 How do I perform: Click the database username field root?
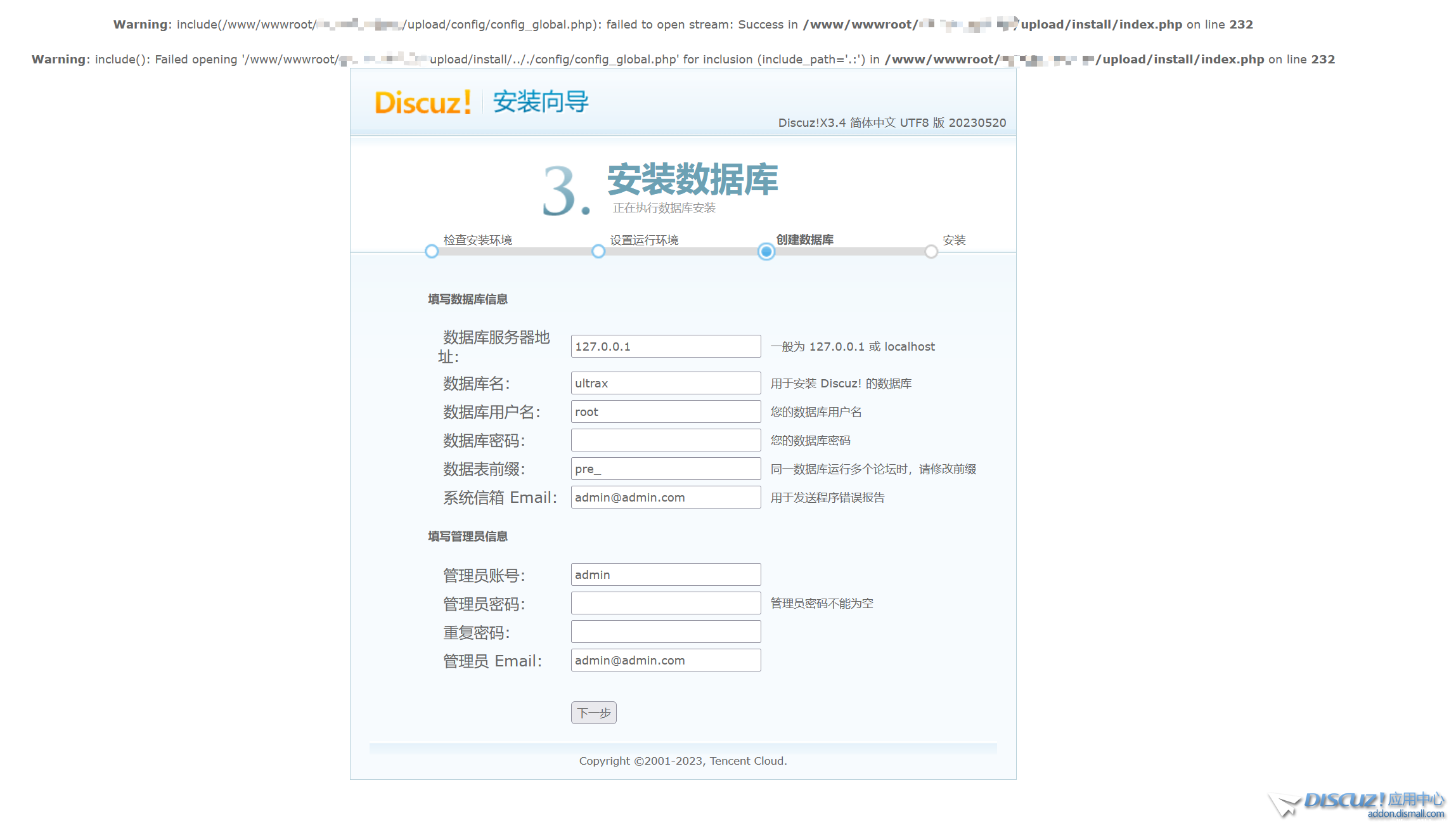pos(666,412)
